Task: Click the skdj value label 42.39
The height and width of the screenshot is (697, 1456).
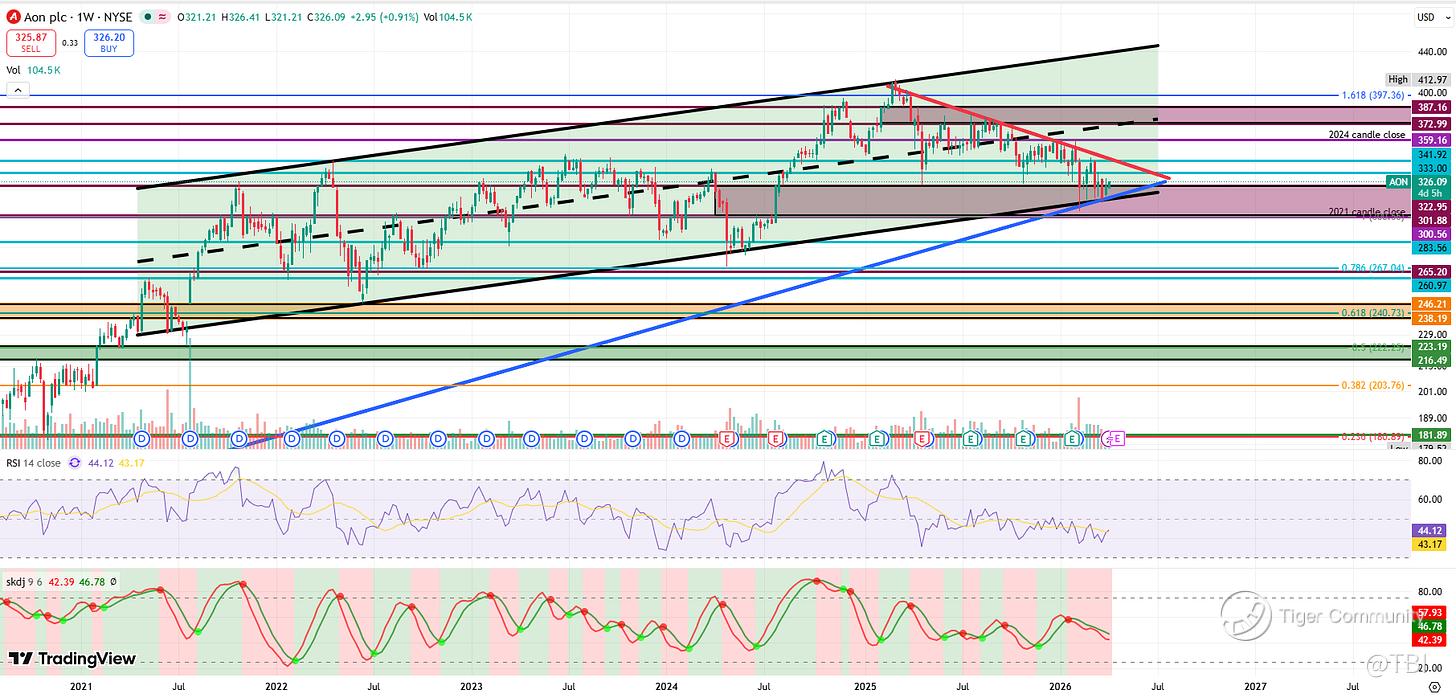Action: click(1430, 638)
